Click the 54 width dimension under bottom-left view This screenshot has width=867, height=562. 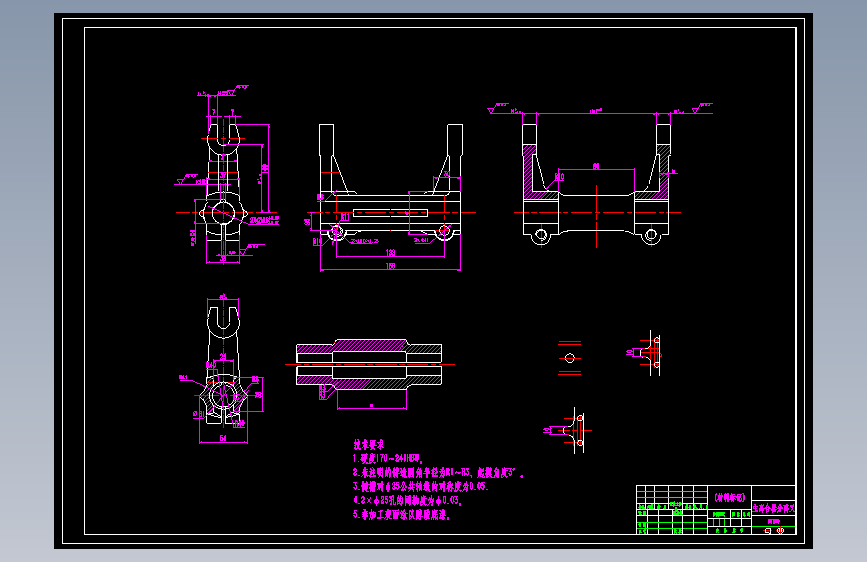223,438
